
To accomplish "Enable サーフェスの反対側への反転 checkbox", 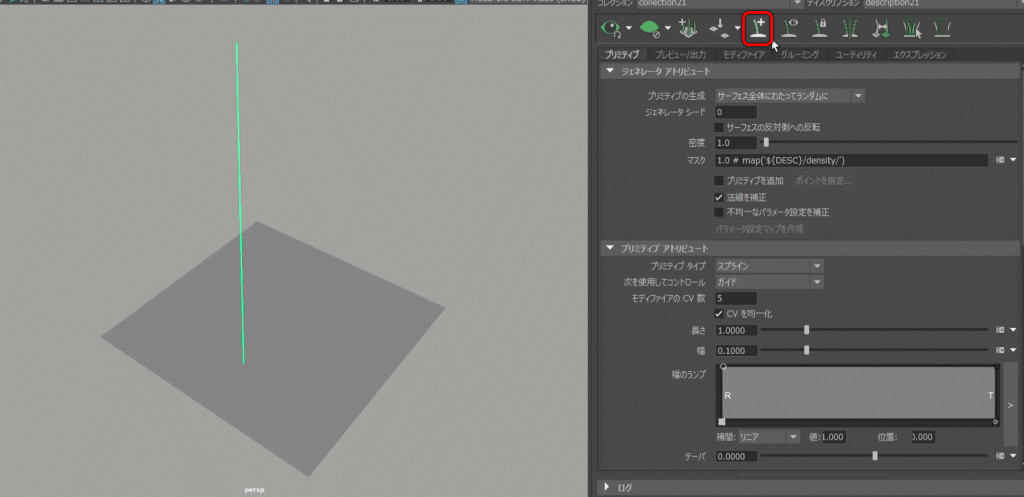I will pos(719,127).
